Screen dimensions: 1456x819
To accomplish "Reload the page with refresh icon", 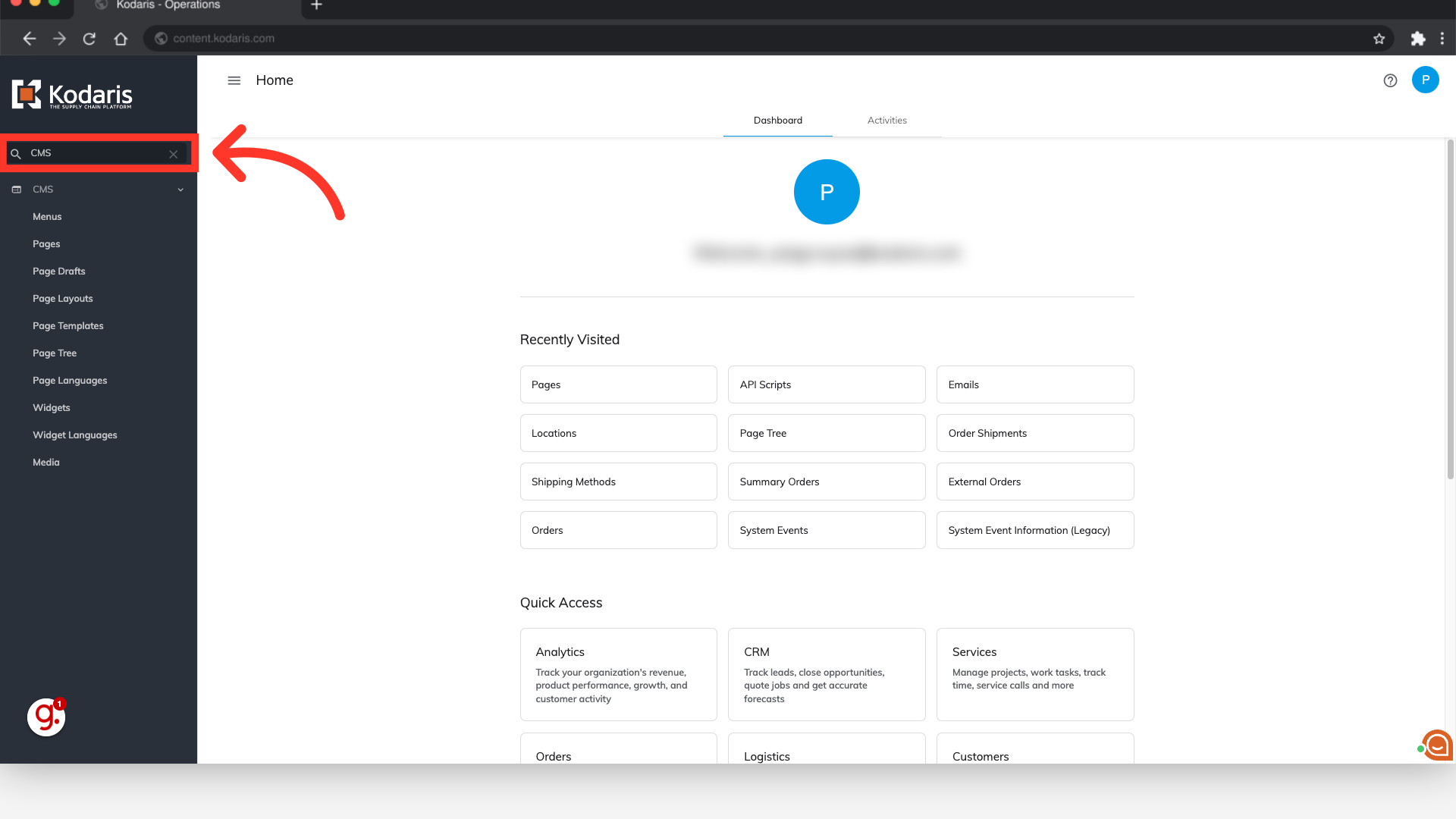I will click(89, 39).
